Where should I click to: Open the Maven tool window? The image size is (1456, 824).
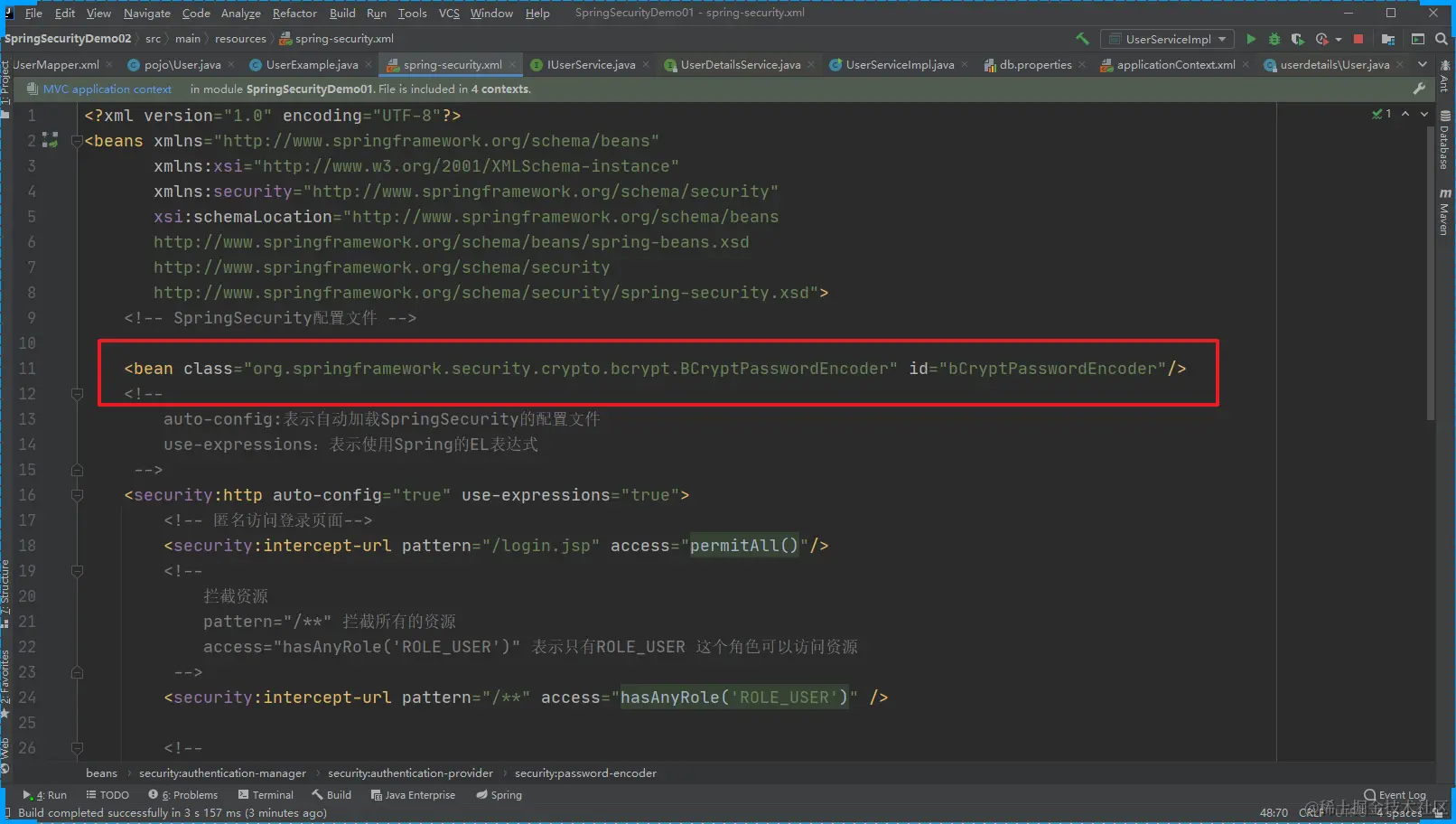pos(1445,211)
